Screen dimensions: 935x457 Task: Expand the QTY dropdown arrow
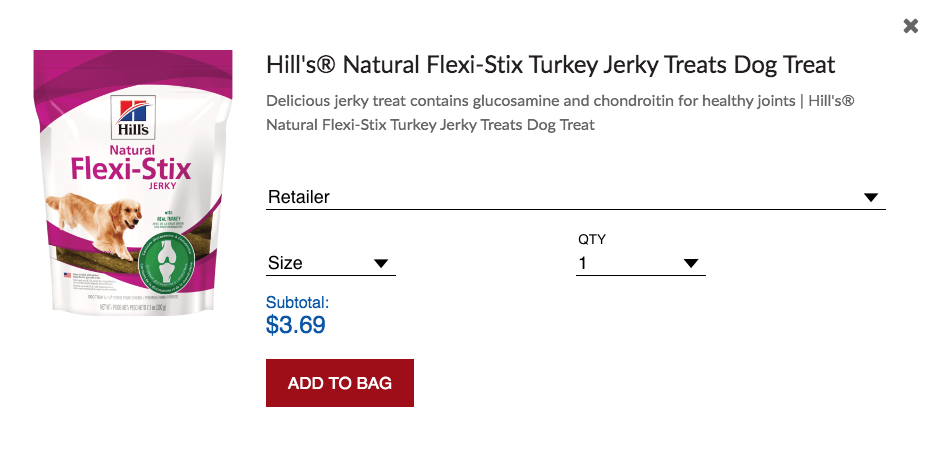coord(690,264)
